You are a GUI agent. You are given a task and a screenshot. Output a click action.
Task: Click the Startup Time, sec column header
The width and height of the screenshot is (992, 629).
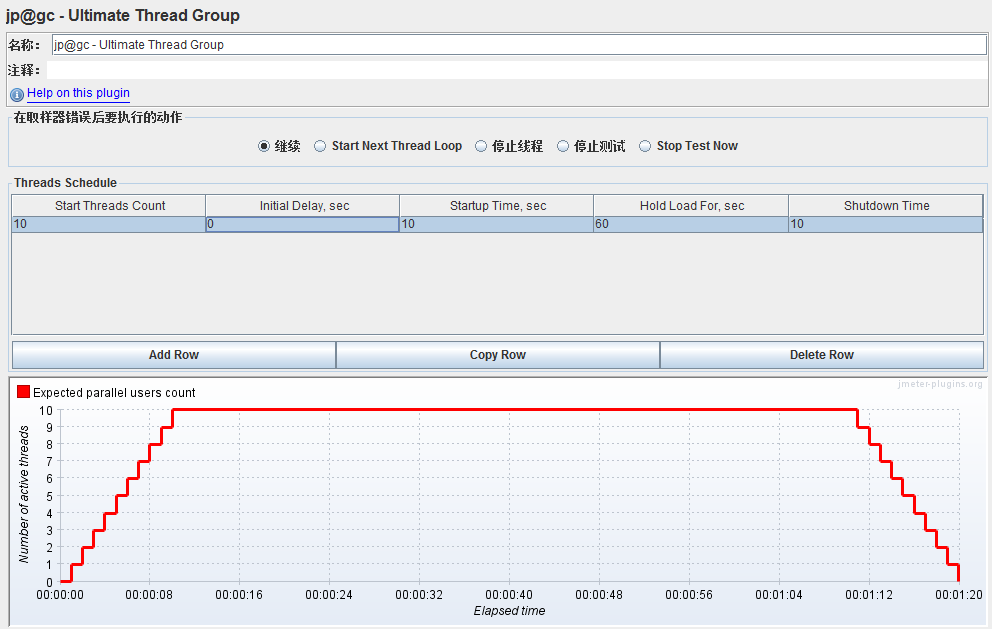coord(497,206)
